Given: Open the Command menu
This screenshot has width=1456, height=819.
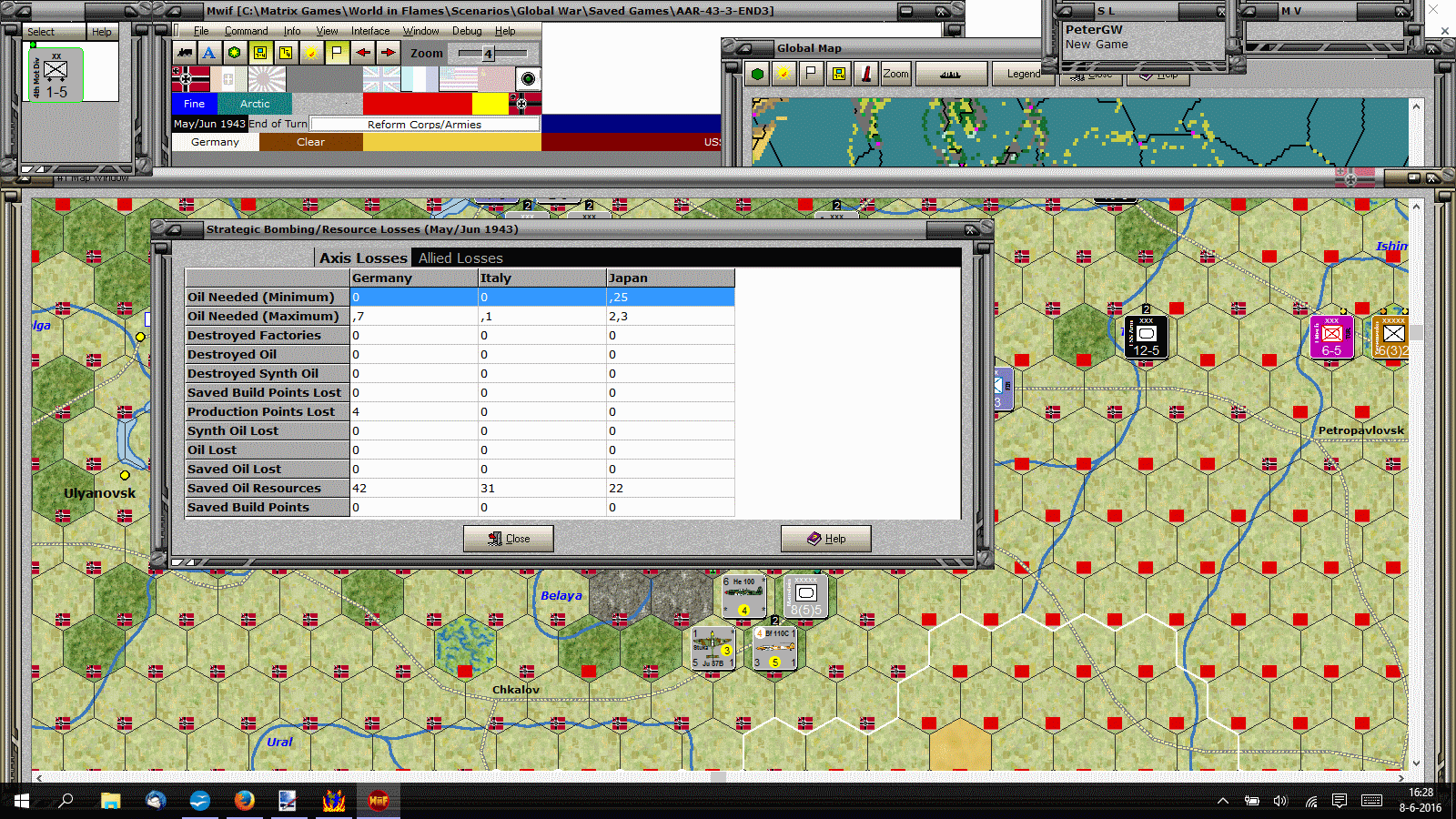Looking at the screenshot, I should pos(246,31).
